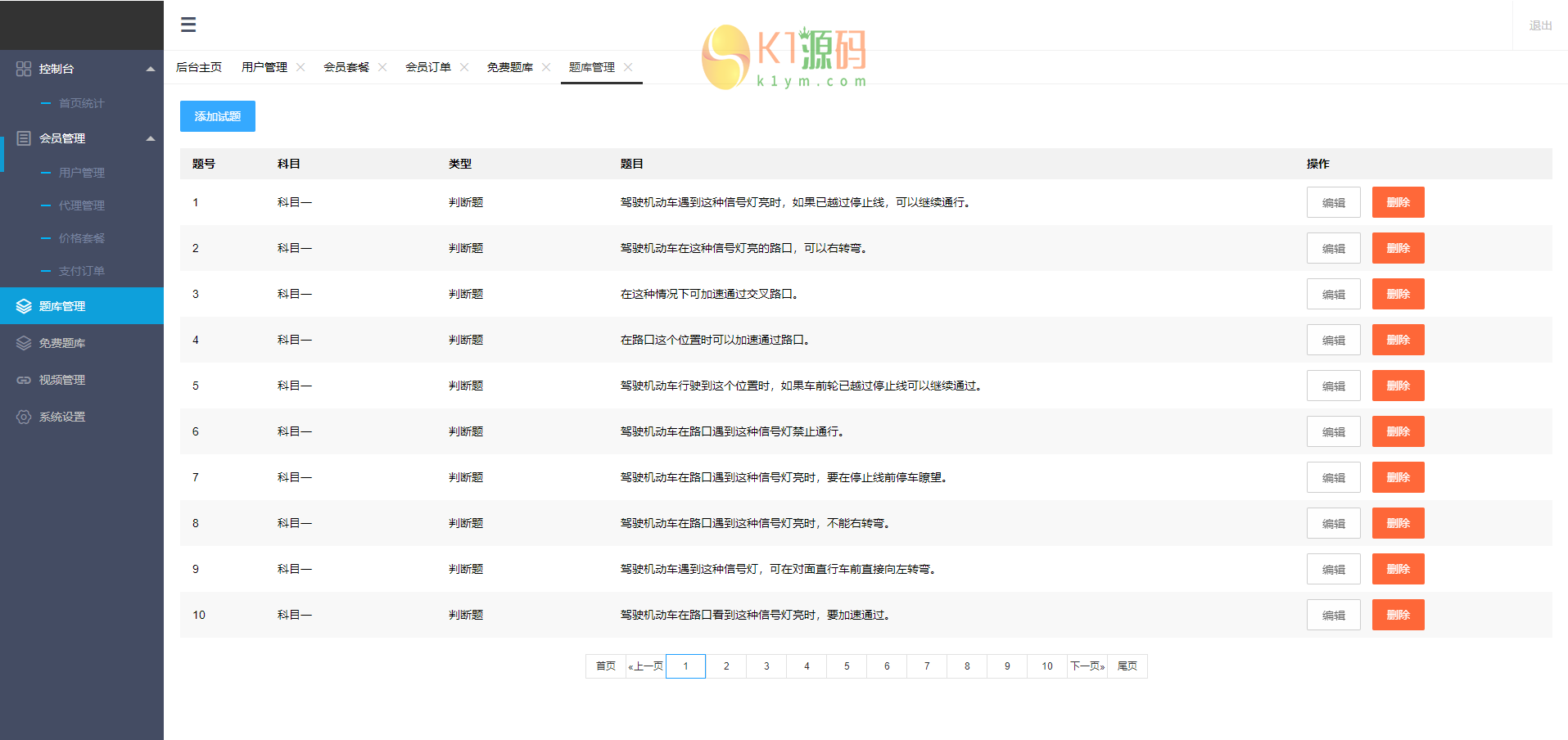Viewport: 1568px width, 740px height.
Task: Click the 免费题库 layers icon
Action: (24, 343)
